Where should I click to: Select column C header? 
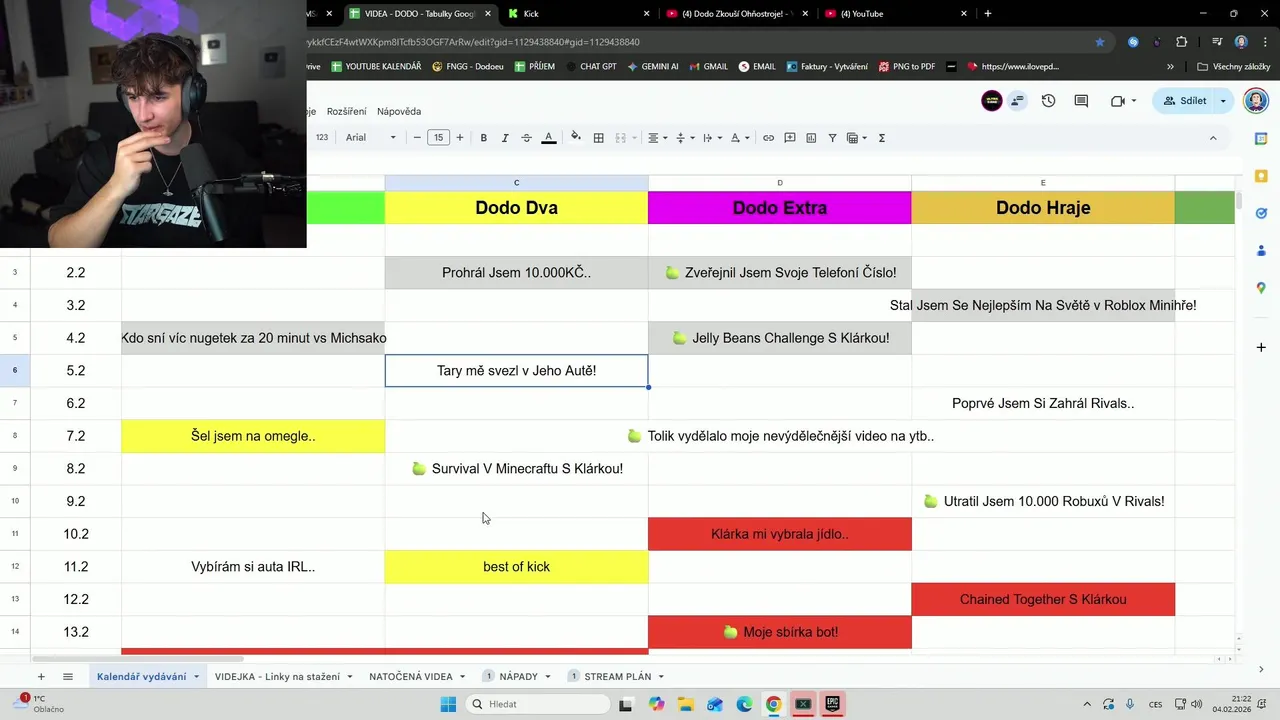coord(516,183)
